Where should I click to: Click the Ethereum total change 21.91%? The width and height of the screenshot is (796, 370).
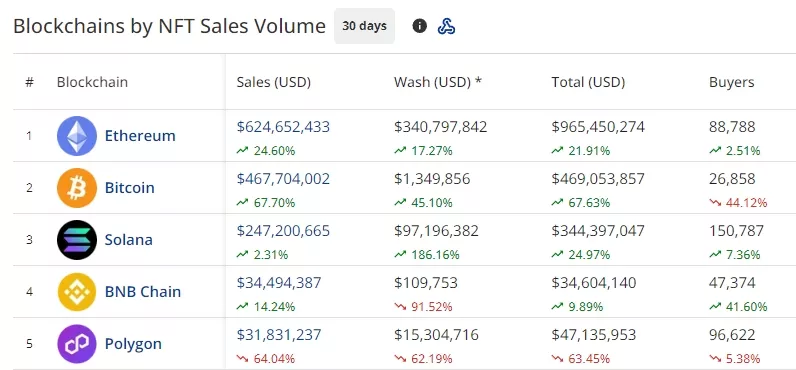581,151
